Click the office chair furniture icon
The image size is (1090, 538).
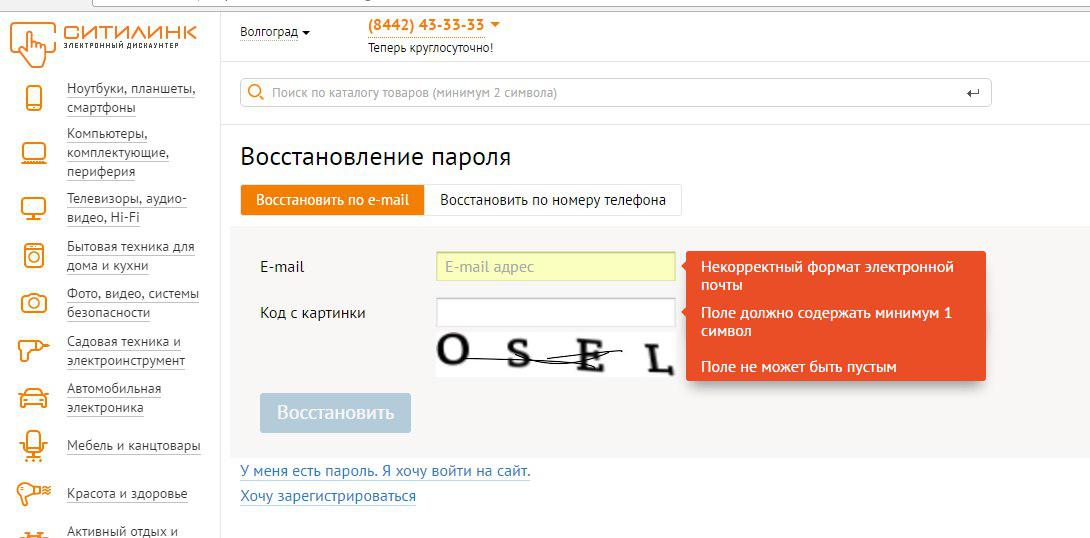tap(34, 446)
